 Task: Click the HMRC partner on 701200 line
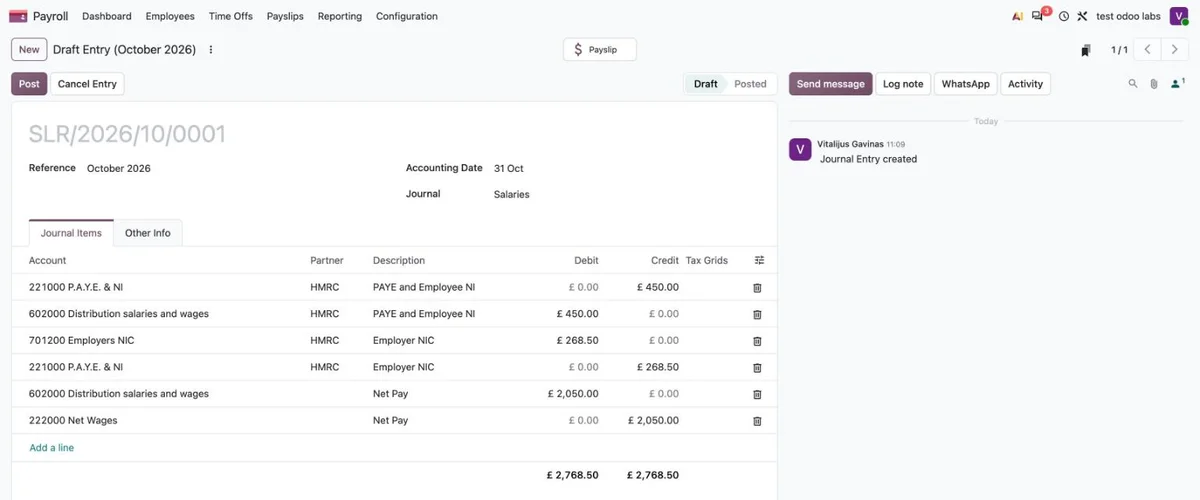(x=325, y=341)
